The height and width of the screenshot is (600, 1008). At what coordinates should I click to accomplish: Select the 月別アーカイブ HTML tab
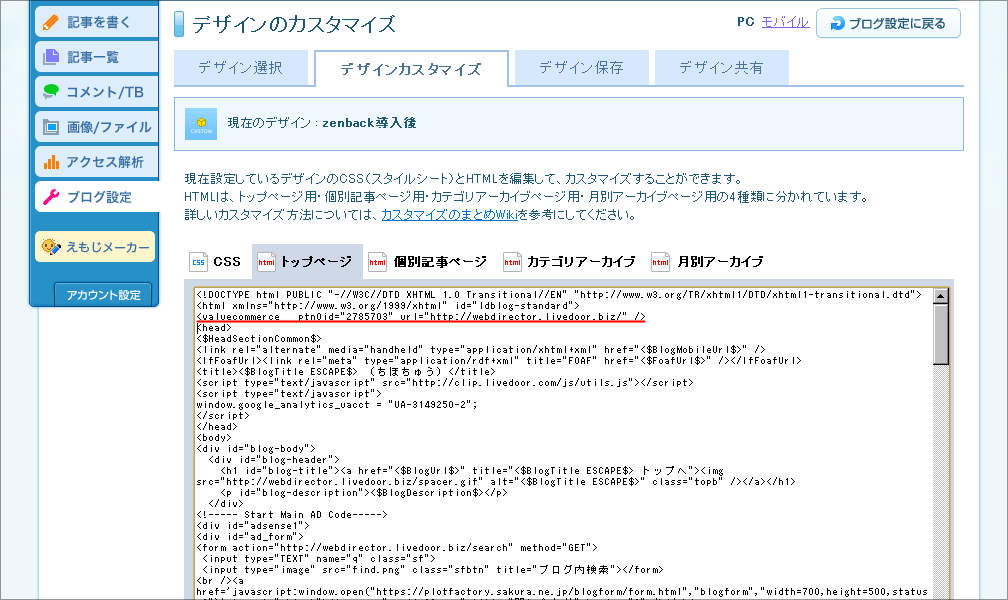707,262
